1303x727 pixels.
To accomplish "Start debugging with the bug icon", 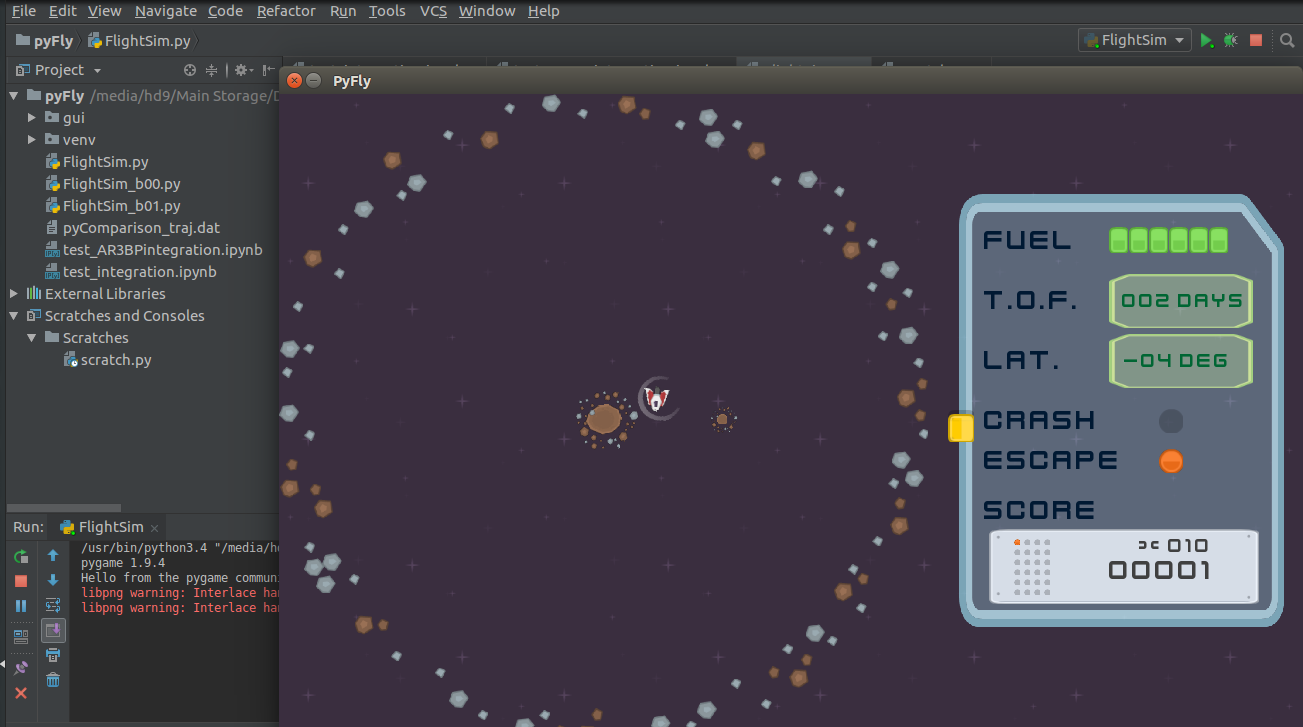I will 1231,40.
